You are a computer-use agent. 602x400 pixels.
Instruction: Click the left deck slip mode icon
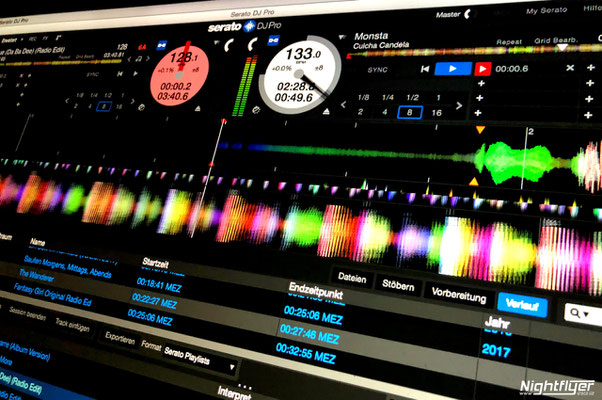141,107
